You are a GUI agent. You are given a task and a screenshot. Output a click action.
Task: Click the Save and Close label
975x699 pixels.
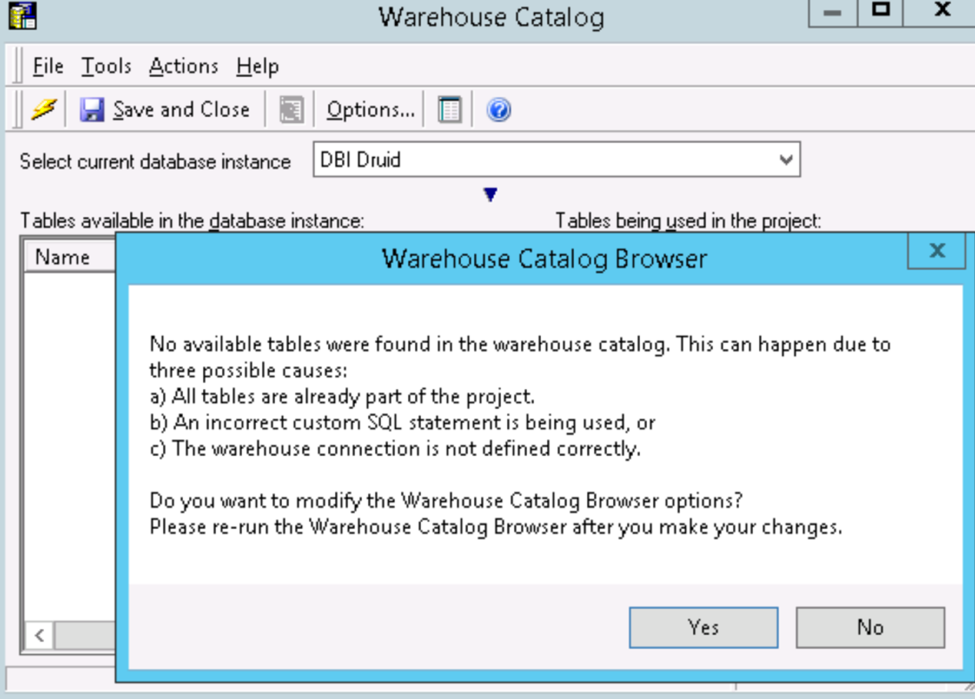(181, 109)
